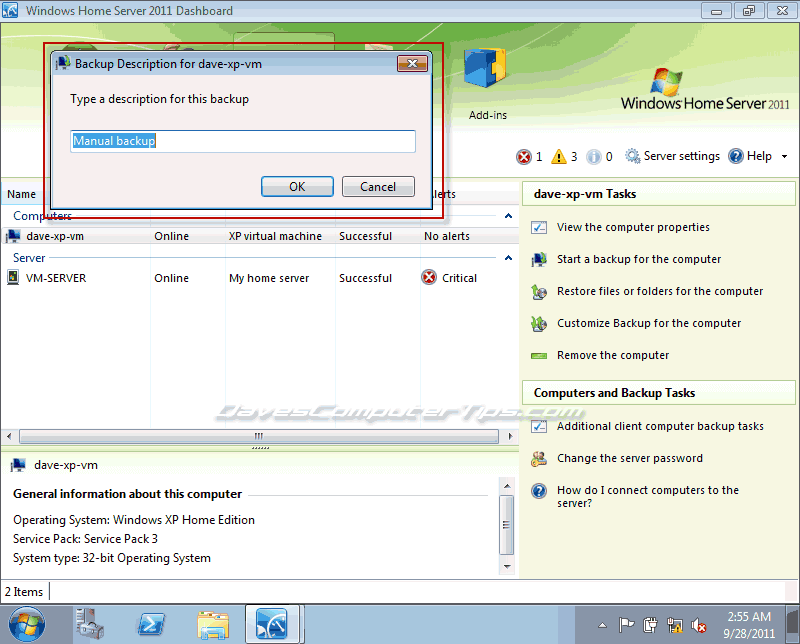Click the safely remove hardware tray icon
This screenshot has width=800, height=644.
coord(651,625)
